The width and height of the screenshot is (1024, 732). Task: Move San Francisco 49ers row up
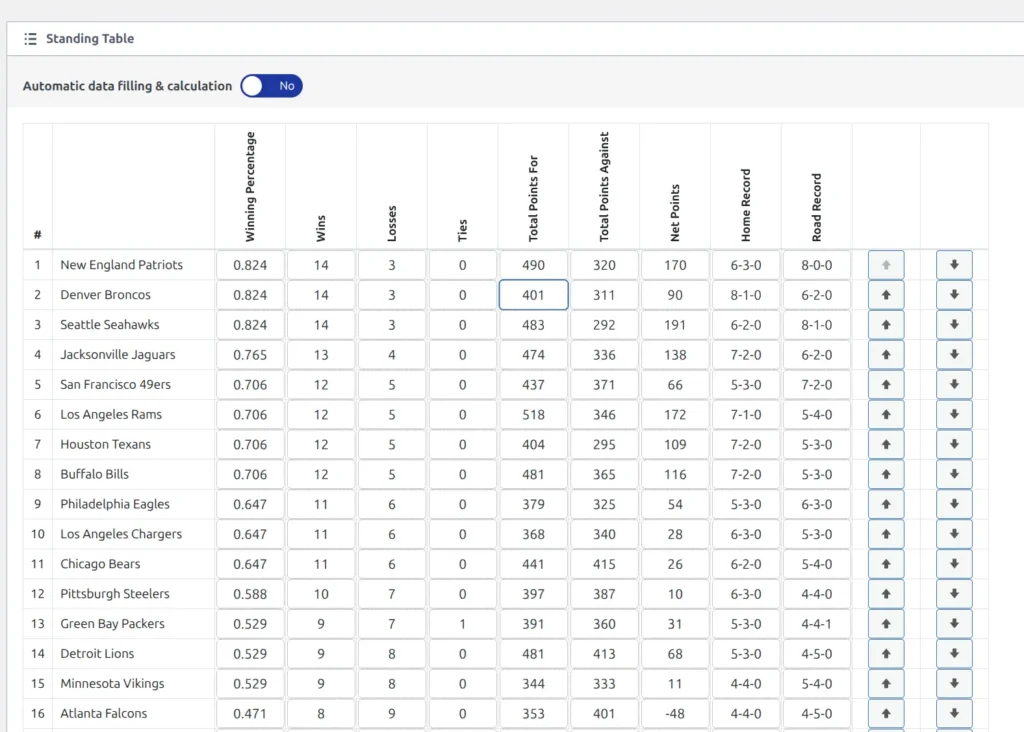[886, 385]
